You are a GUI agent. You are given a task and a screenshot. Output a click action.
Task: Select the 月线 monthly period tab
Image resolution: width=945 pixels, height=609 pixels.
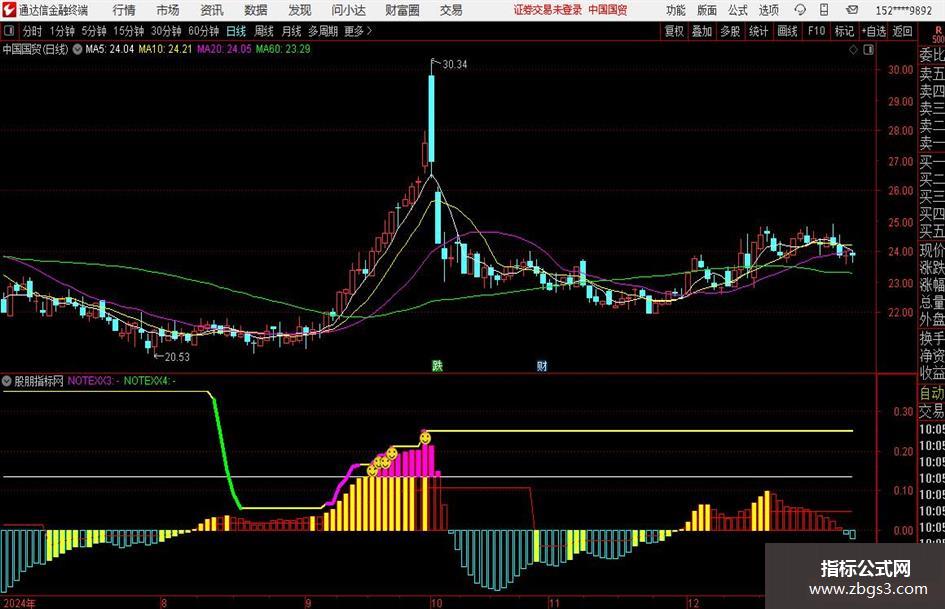[292, 31]
